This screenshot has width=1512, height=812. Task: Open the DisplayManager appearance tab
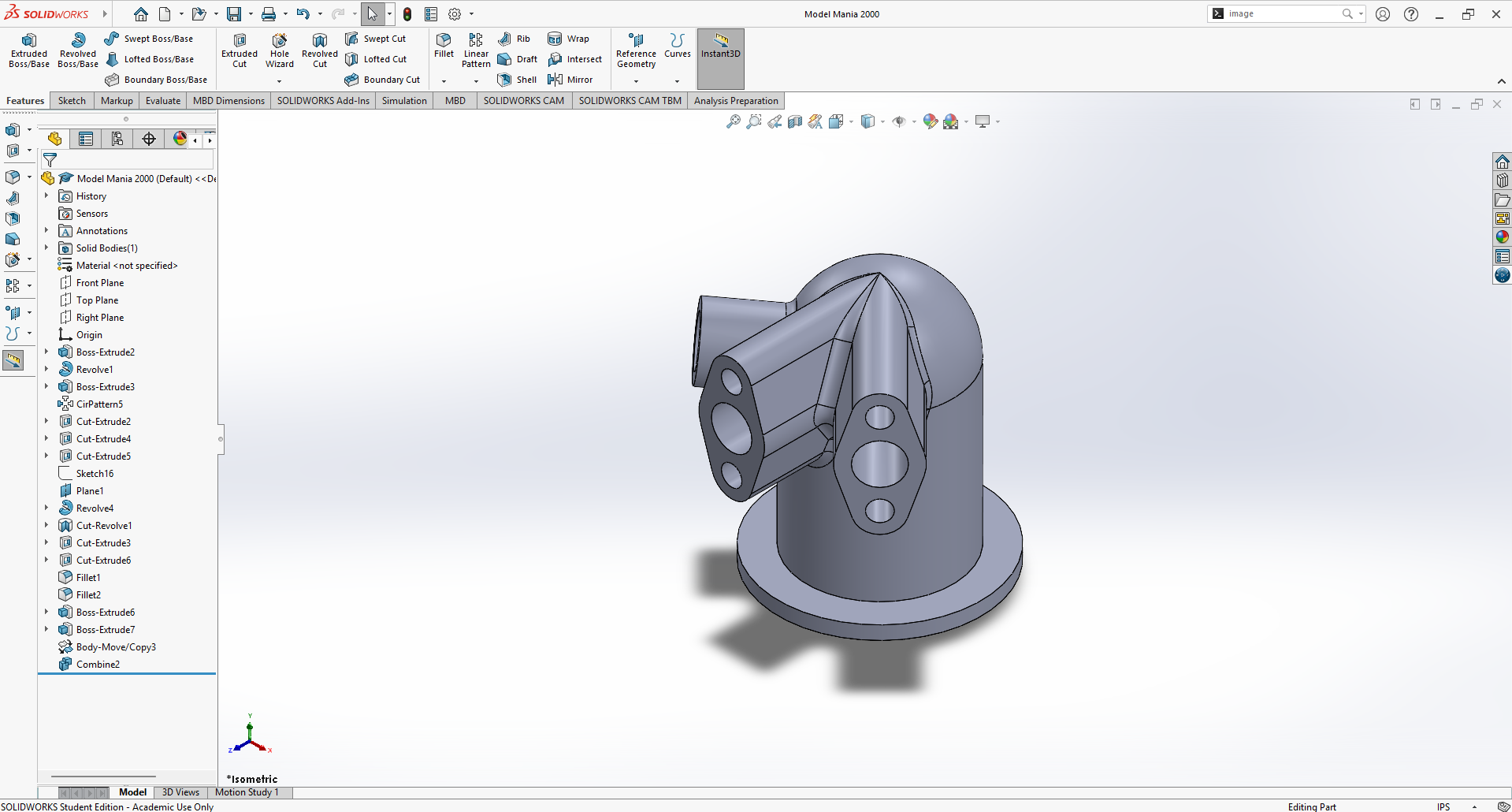pos(180,140)
